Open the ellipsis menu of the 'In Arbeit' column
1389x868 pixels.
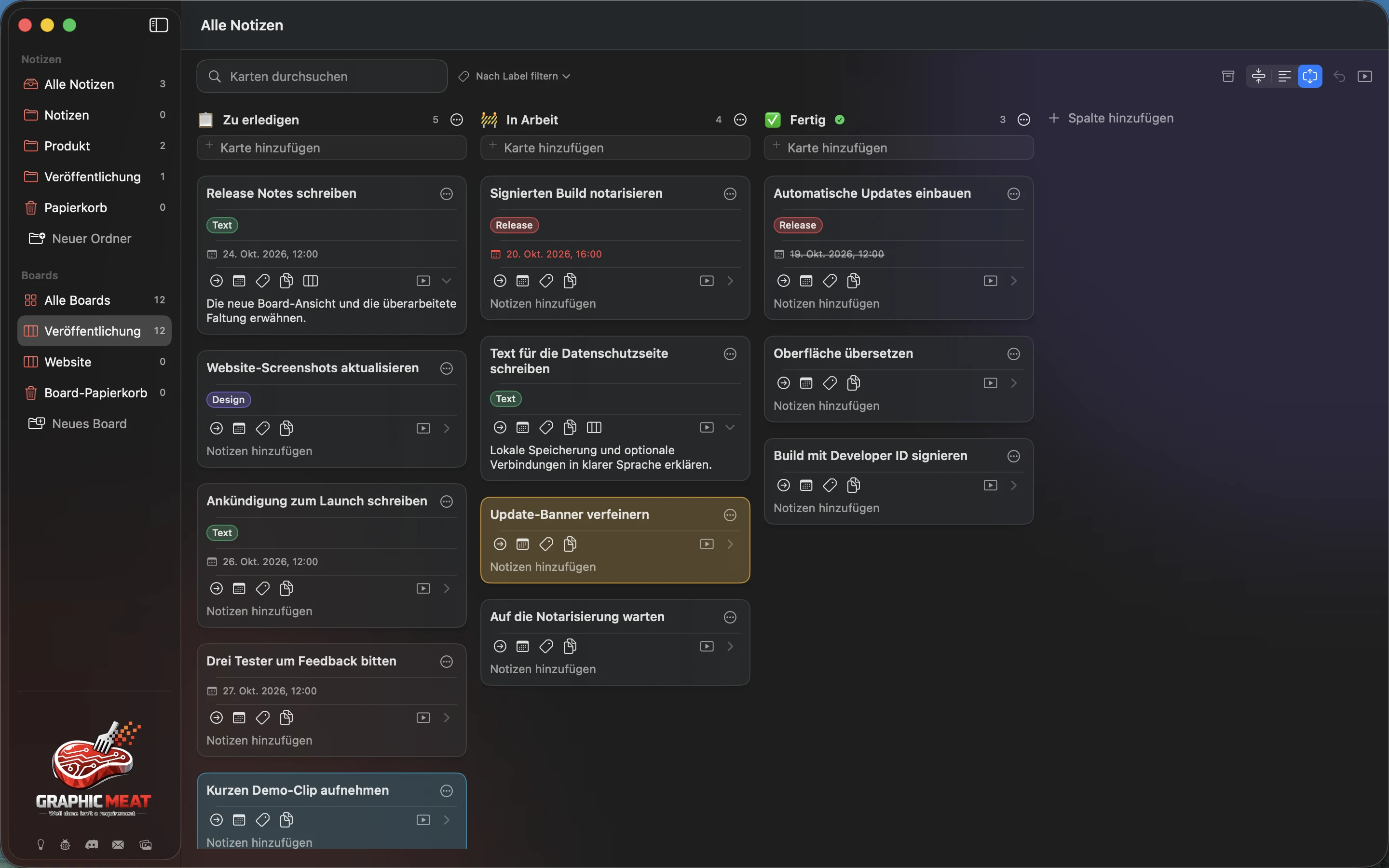pos(740,120)
